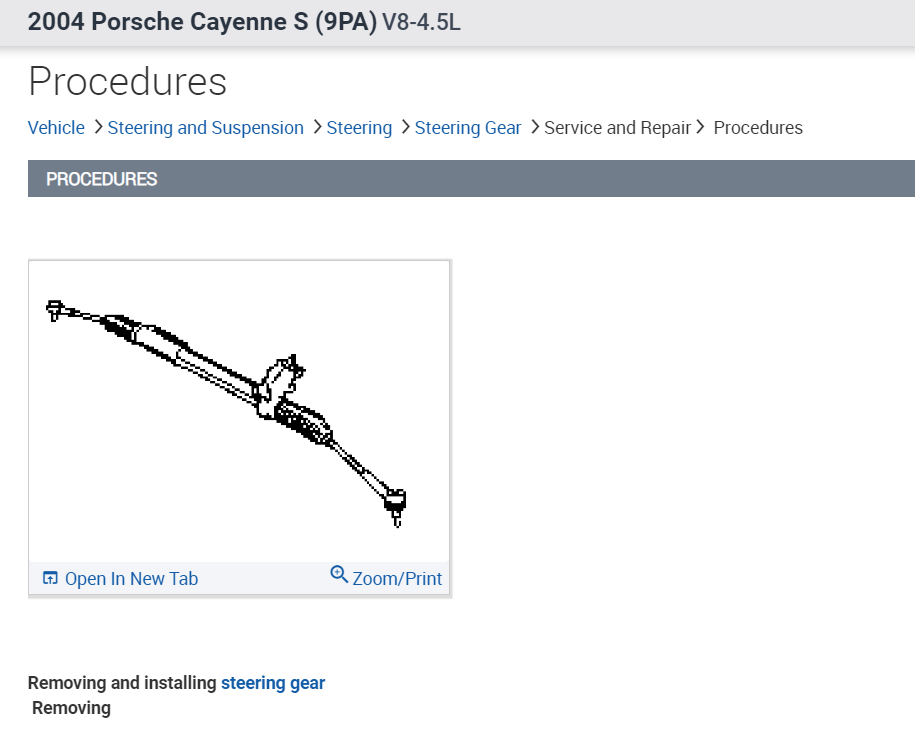Click the Removing and installing heading
915x730 pixels.
(x=120, y=682)
